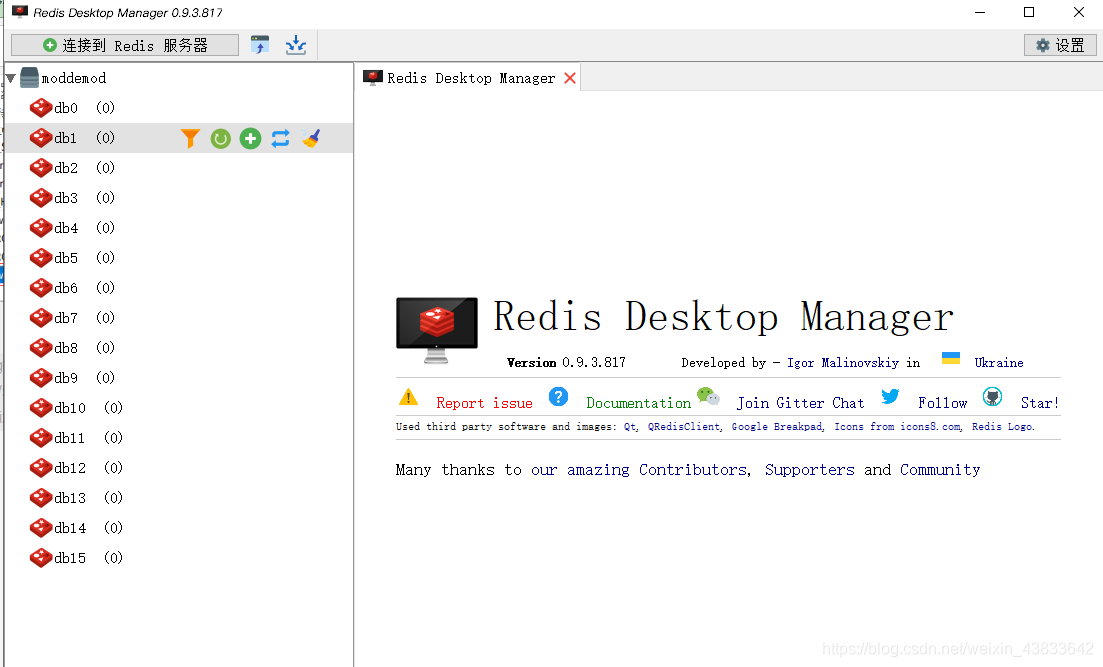
Task: Click the Ukraine flag icon
Action: pos(951,358)
